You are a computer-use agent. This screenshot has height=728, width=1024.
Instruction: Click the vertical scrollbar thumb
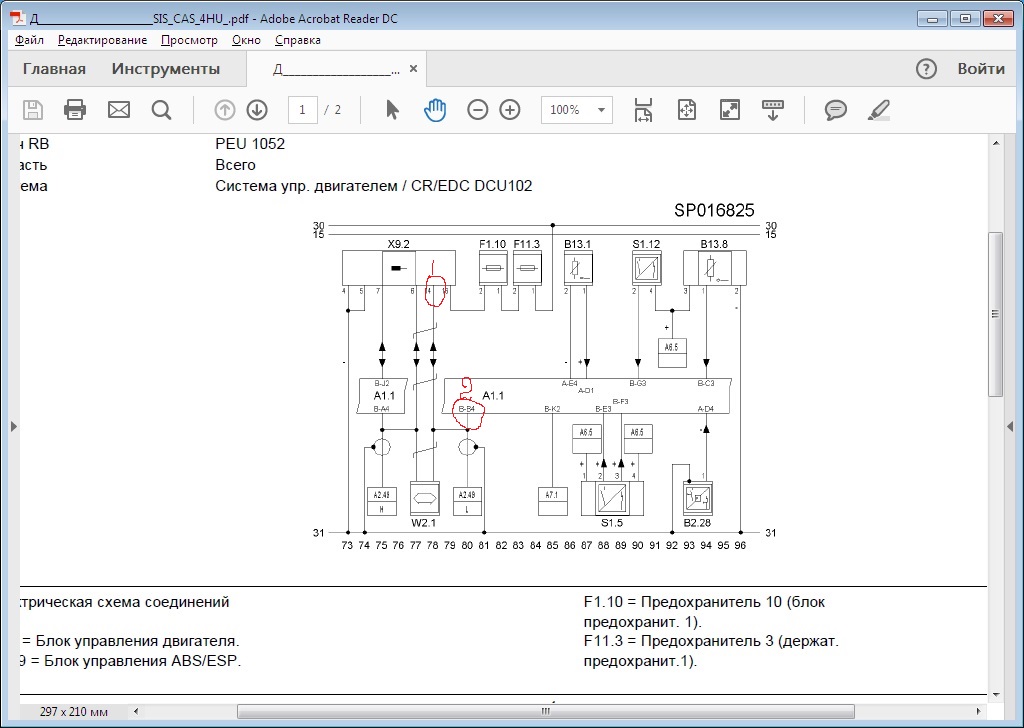pos(995,313)
